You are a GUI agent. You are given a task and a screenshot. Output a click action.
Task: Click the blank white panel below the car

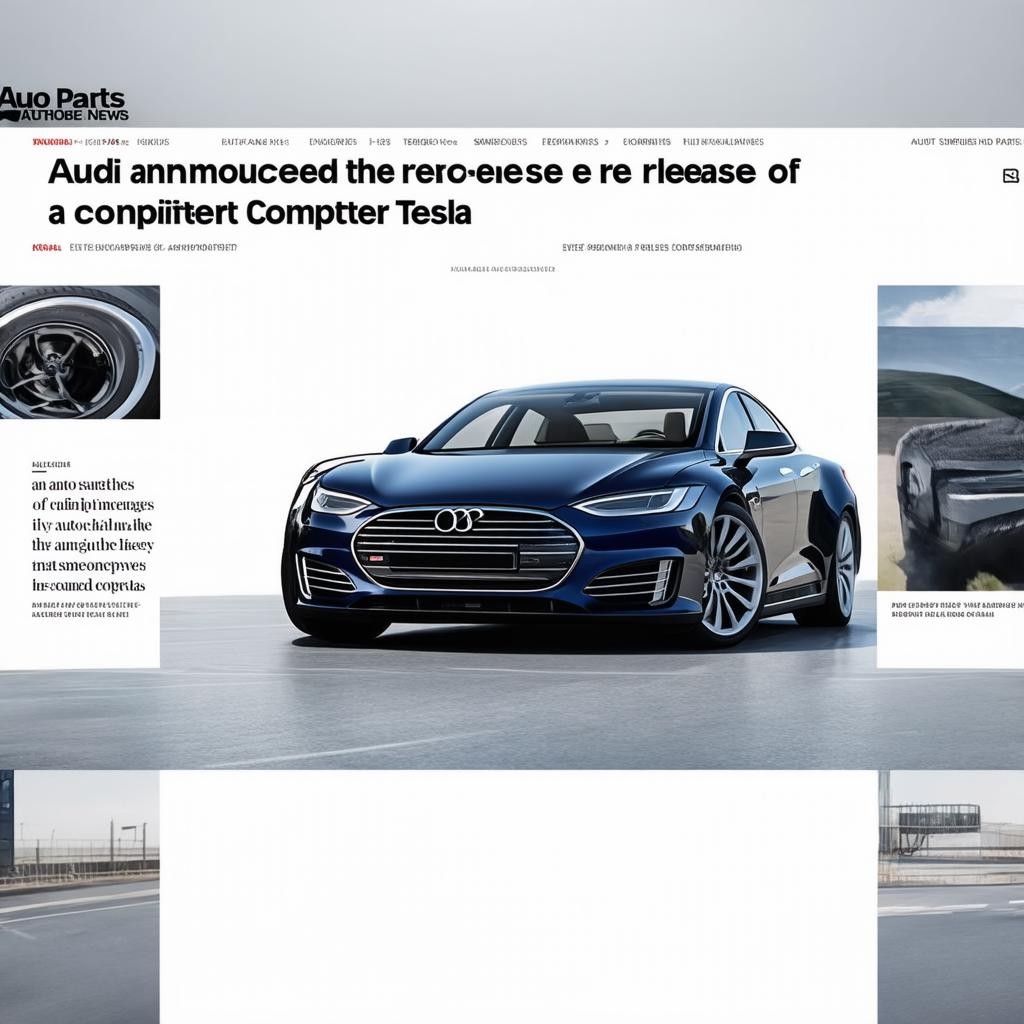(x=518, y=896)
